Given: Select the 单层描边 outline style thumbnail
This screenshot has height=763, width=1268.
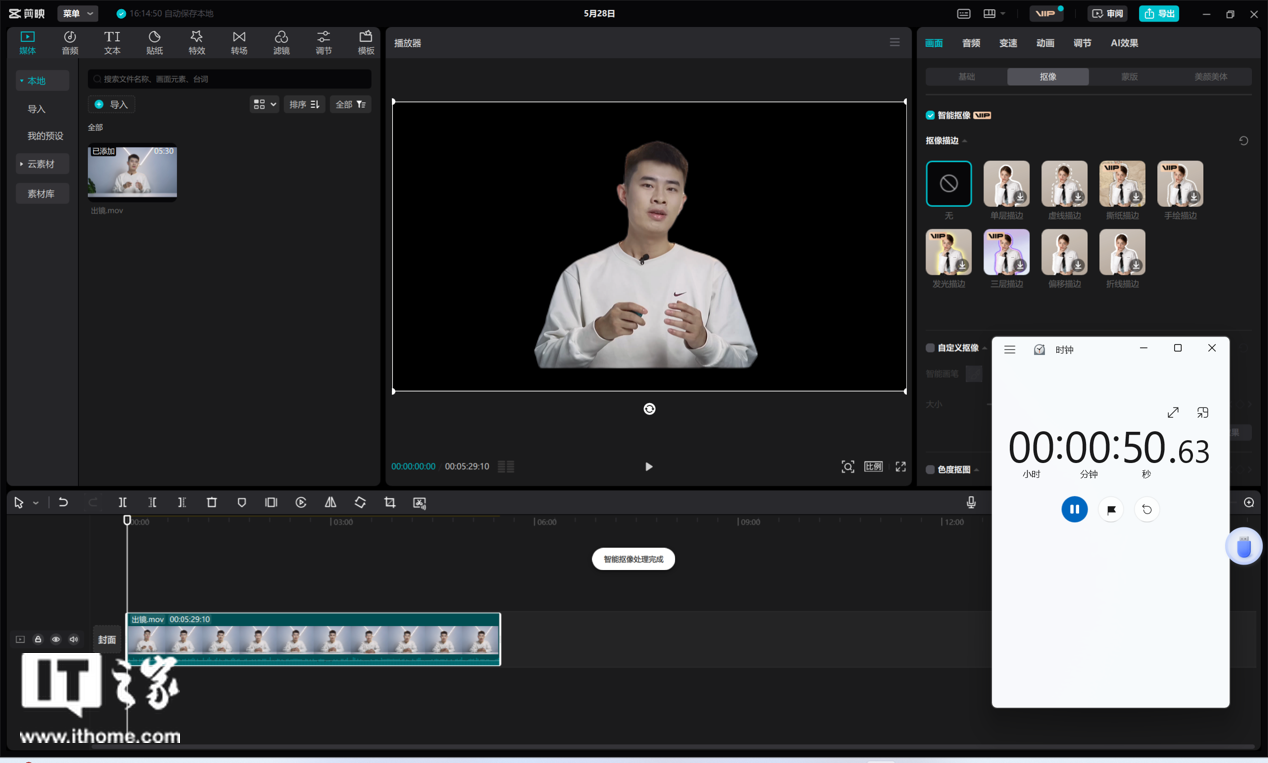Looking at the screenshot, I should (x=1006, y=184).
